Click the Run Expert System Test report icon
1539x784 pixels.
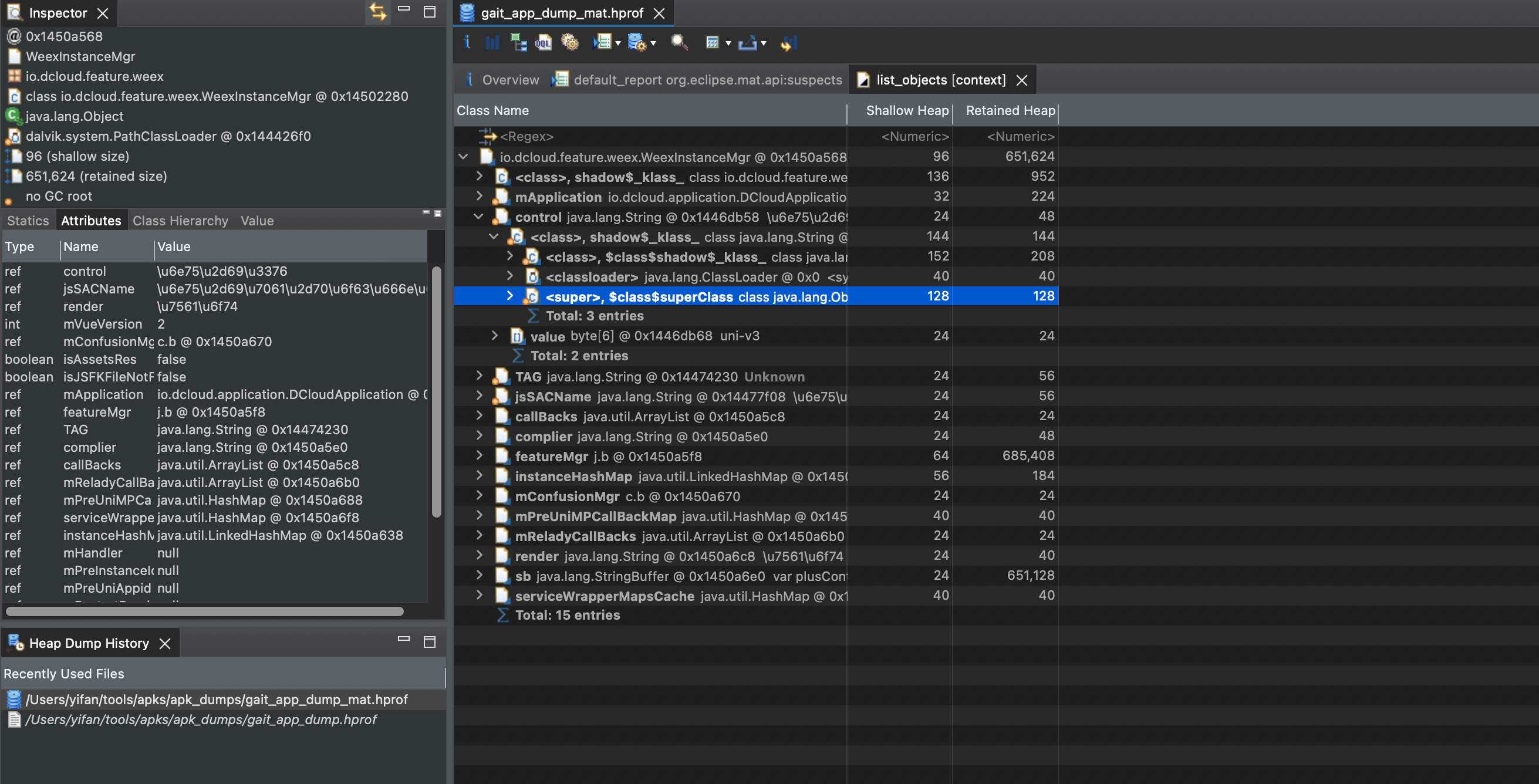click(602, 42)
